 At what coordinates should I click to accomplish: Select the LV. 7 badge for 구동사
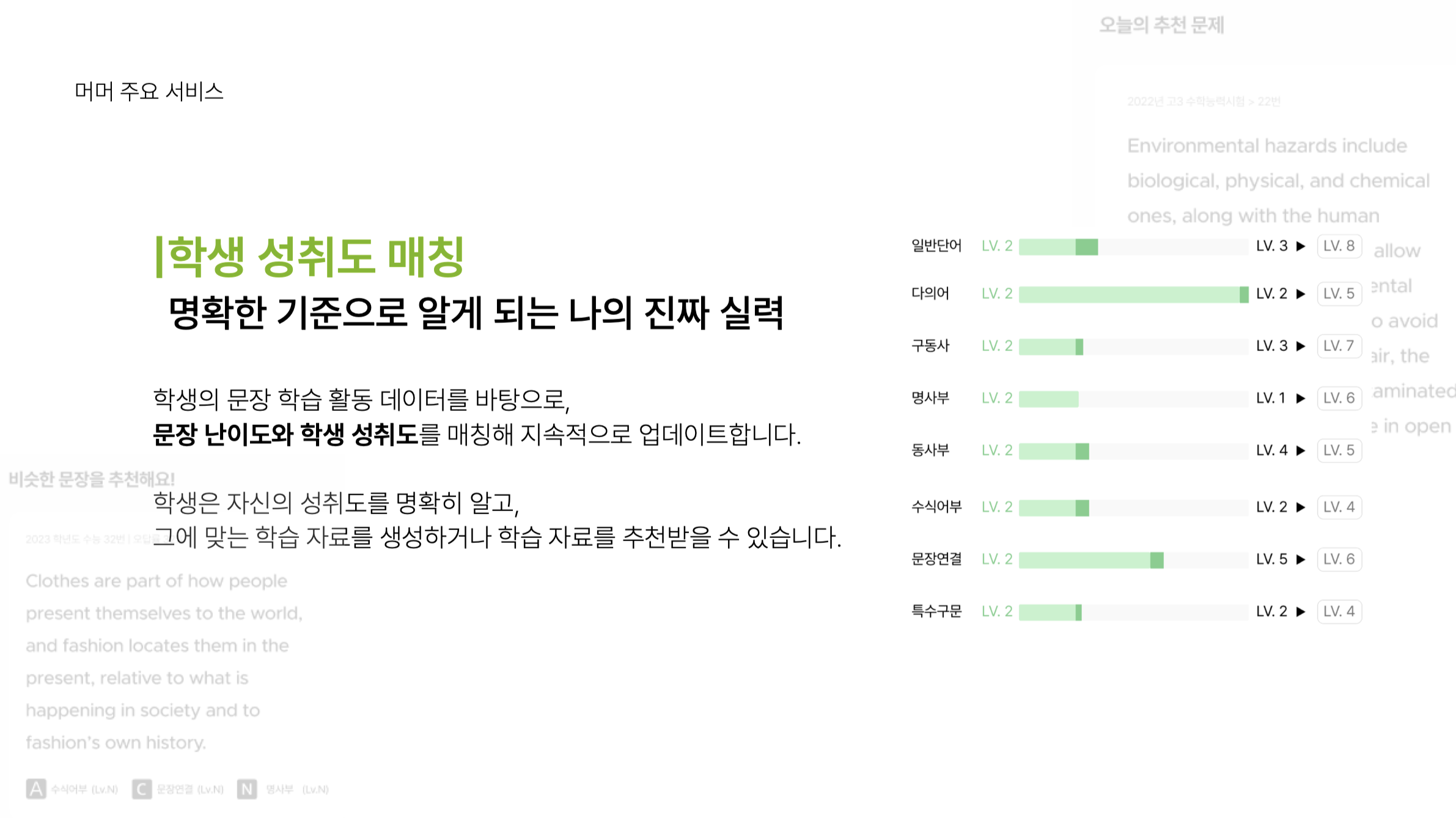coord(1339,345)
